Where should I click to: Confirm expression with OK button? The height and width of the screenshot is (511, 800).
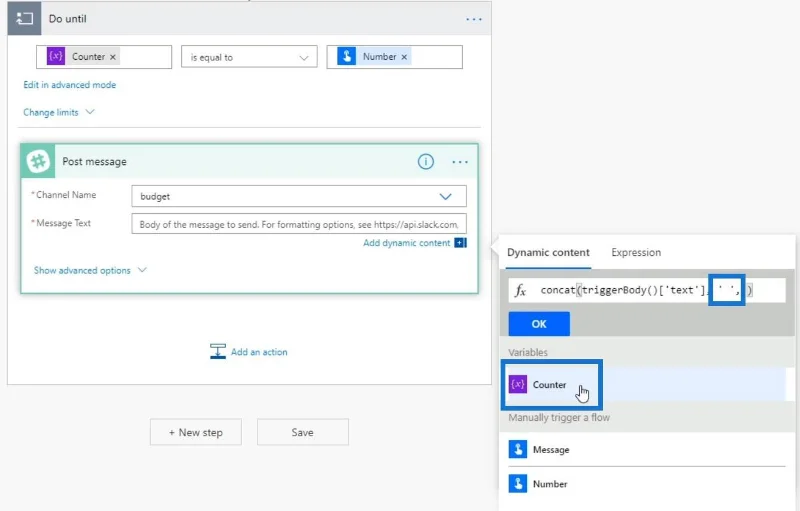pos(539,324)
